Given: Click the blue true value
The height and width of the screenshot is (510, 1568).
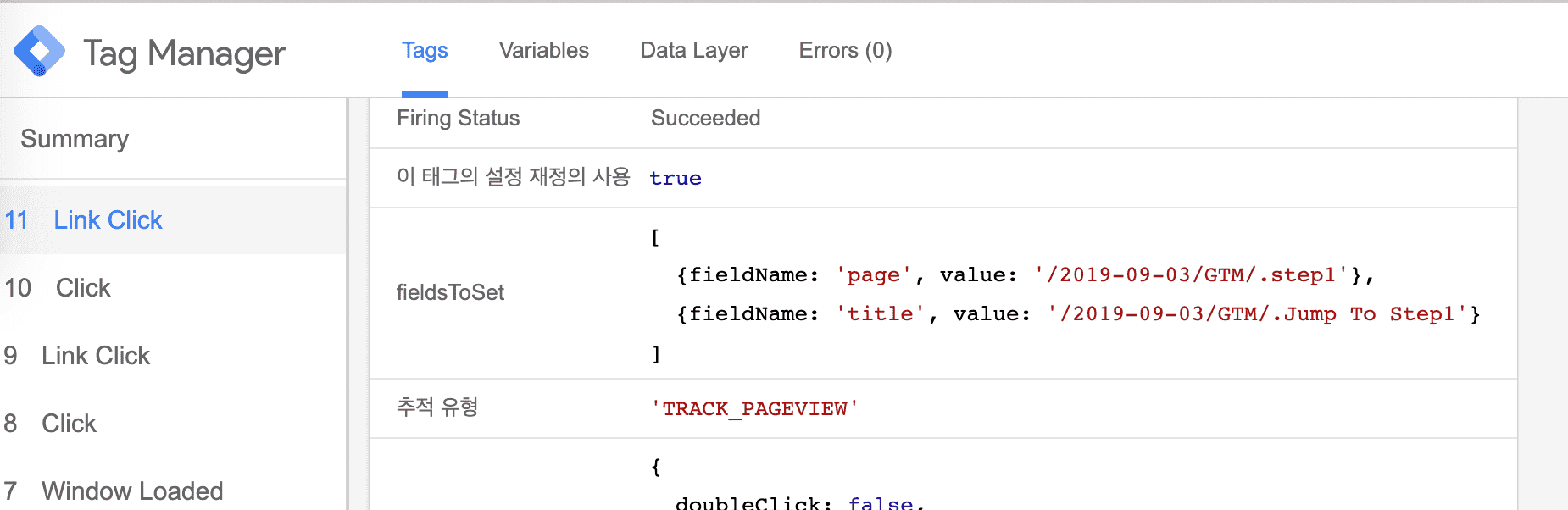Looking at the screenshot, I should coord(676,179).
